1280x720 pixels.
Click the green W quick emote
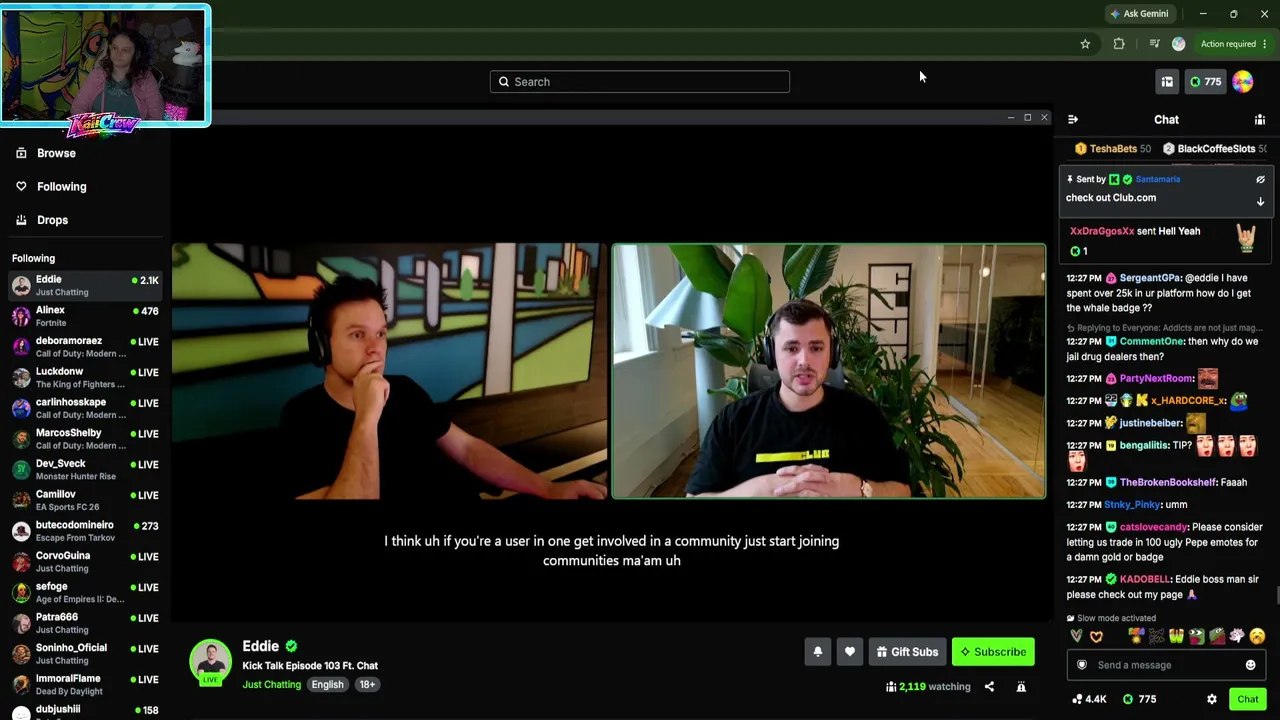click(1176, 636)
